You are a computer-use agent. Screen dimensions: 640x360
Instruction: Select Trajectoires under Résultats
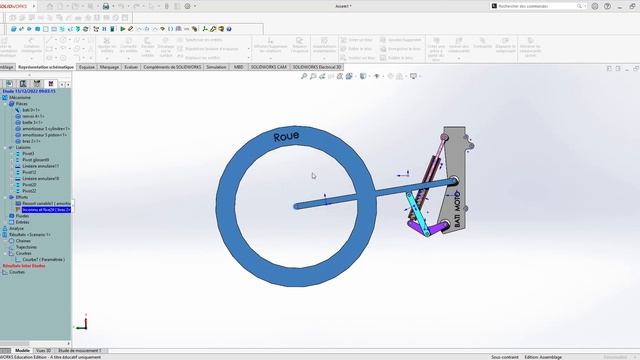coord(26,247)
